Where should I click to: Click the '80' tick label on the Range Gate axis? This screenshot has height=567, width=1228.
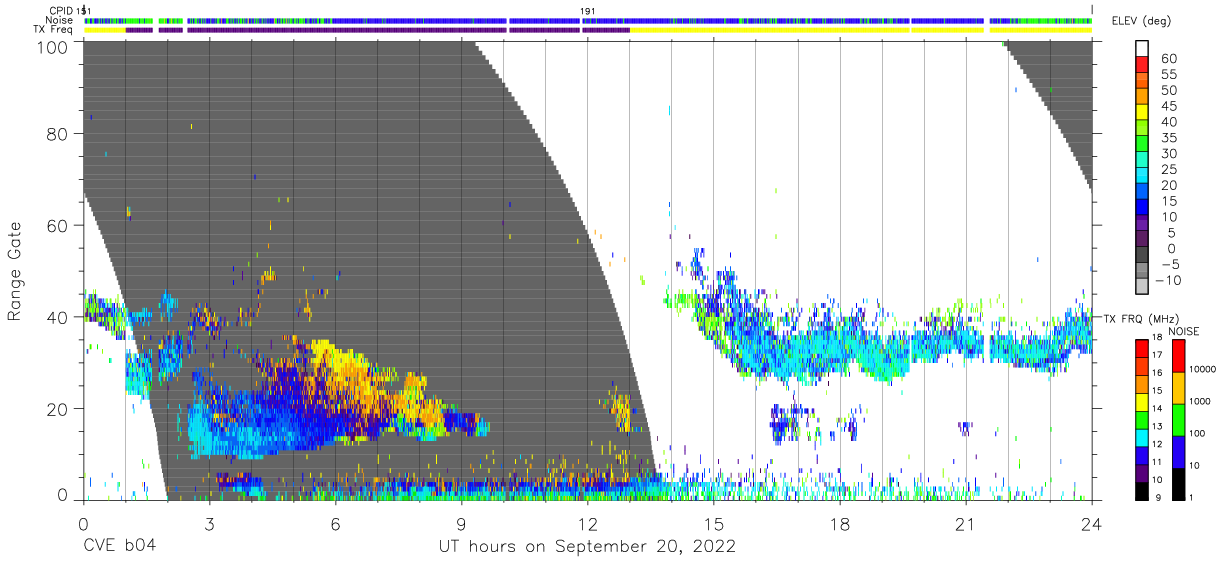click(58, 133)
